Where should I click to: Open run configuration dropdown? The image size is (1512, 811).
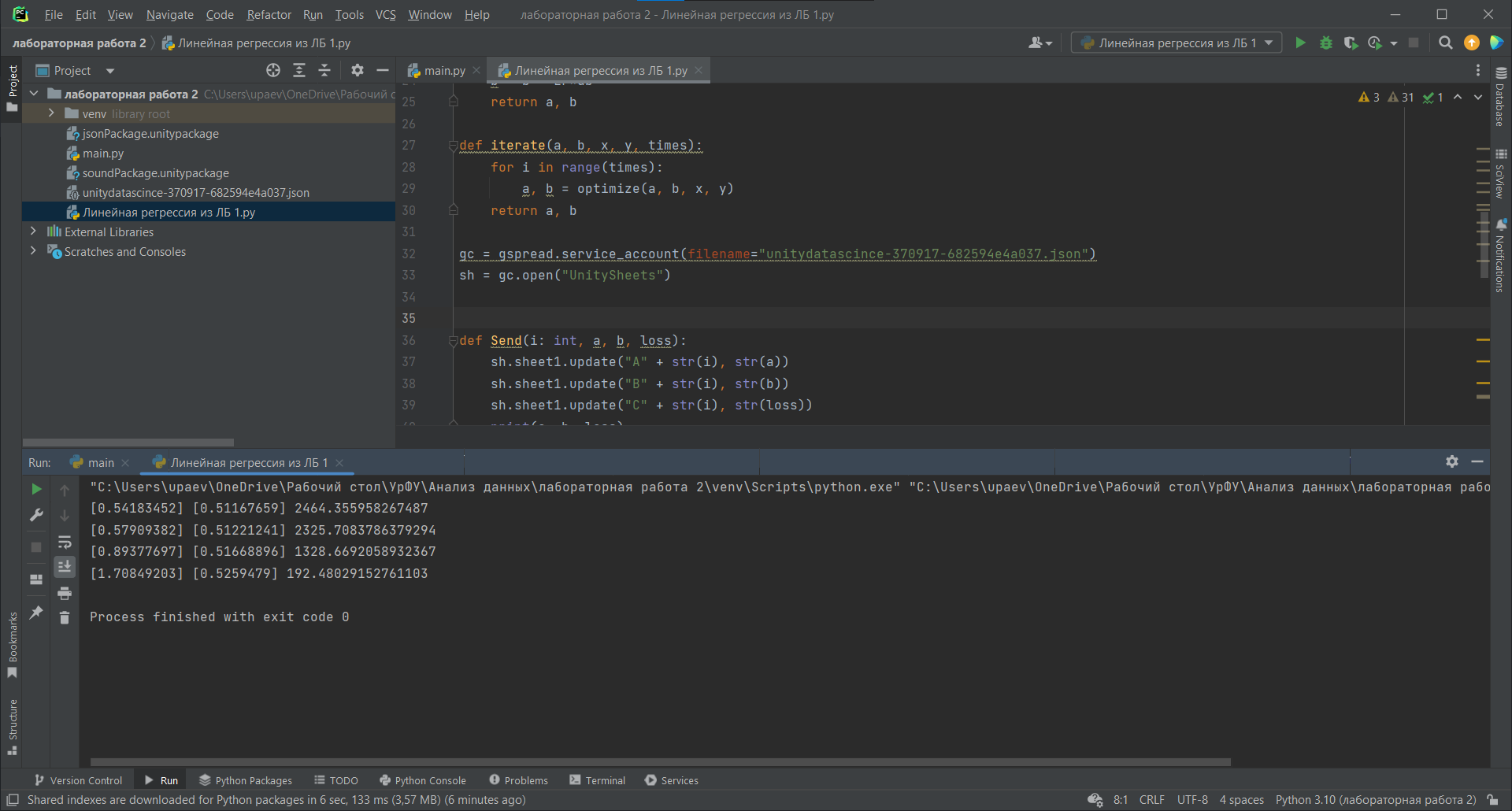pyautogui.click(x=1177, y=43)
